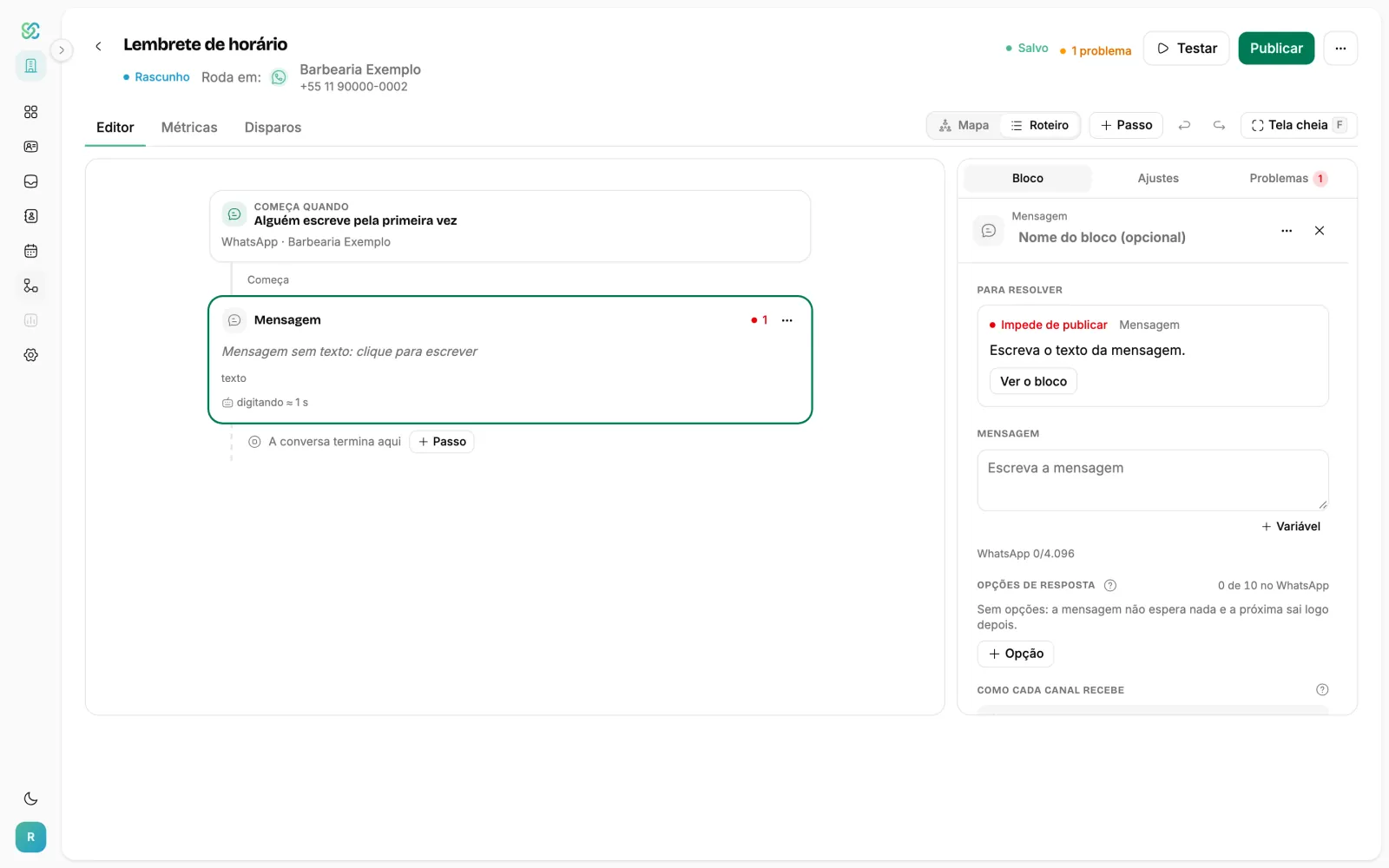
Task: Click the redo arrow
Action: 1219,126
